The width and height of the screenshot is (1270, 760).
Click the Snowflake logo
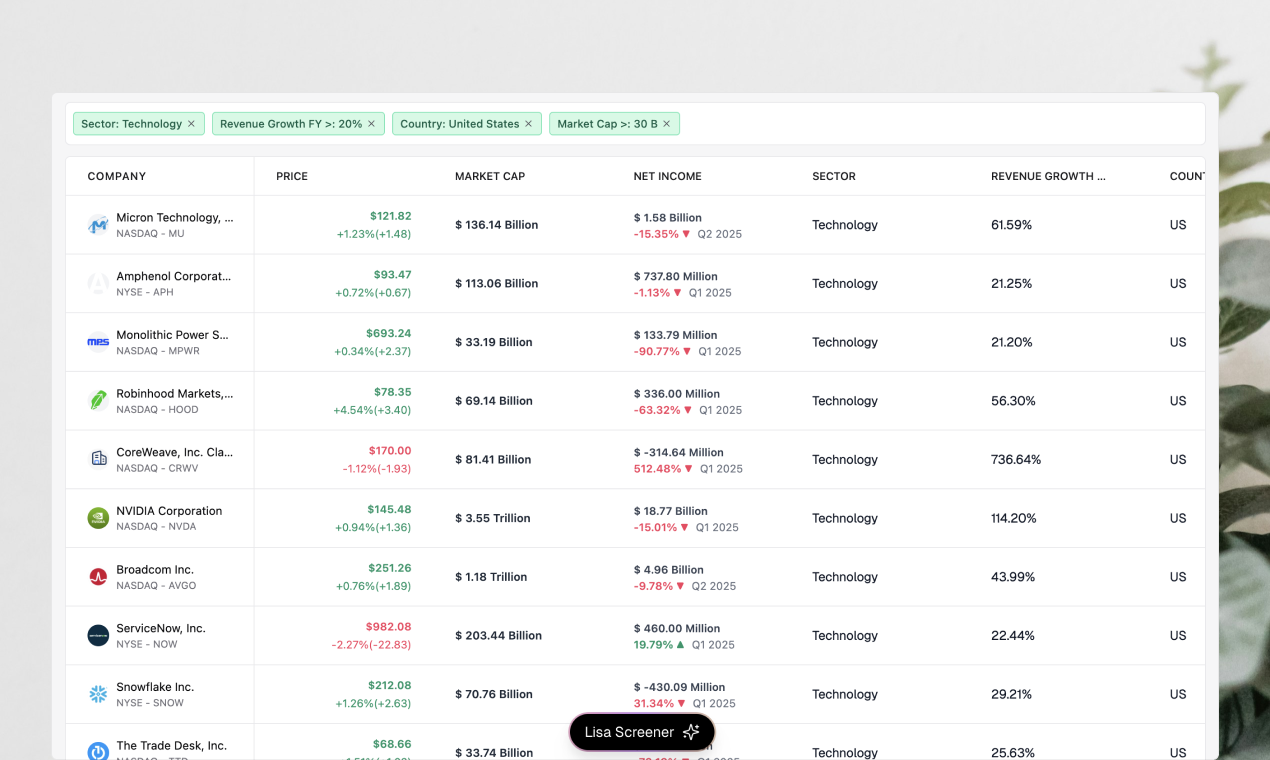(x=98, y=694)
